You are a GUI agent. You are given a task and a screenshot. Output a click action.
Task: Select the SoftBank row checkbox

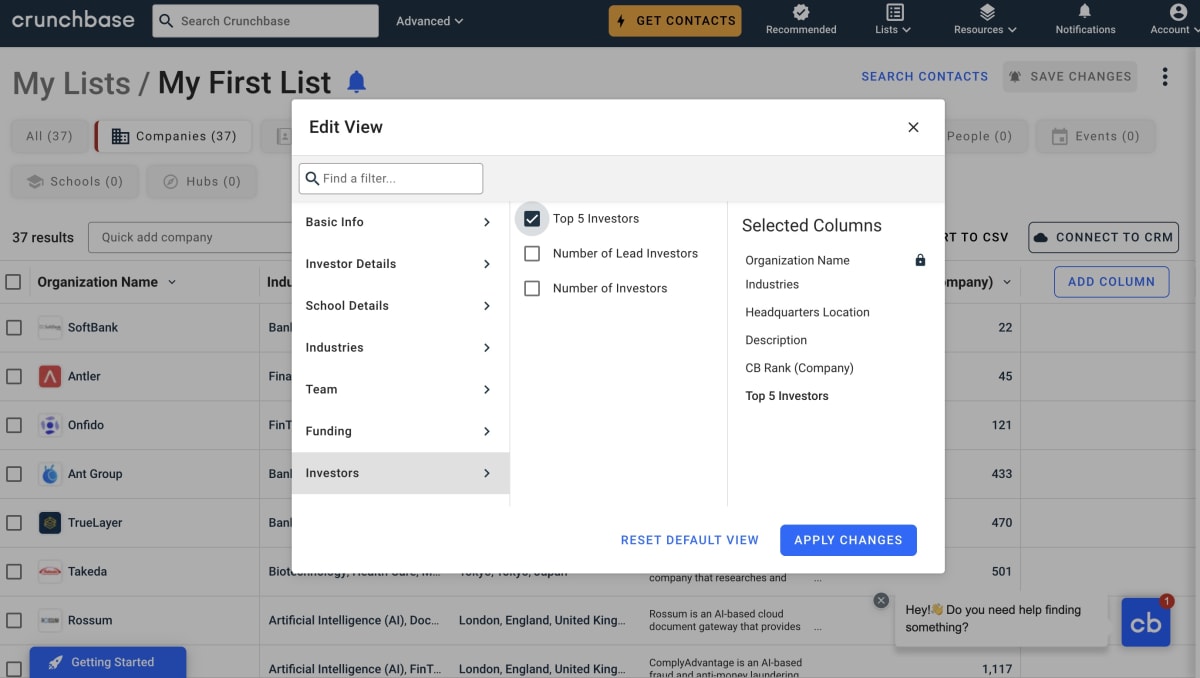point(14,327)
